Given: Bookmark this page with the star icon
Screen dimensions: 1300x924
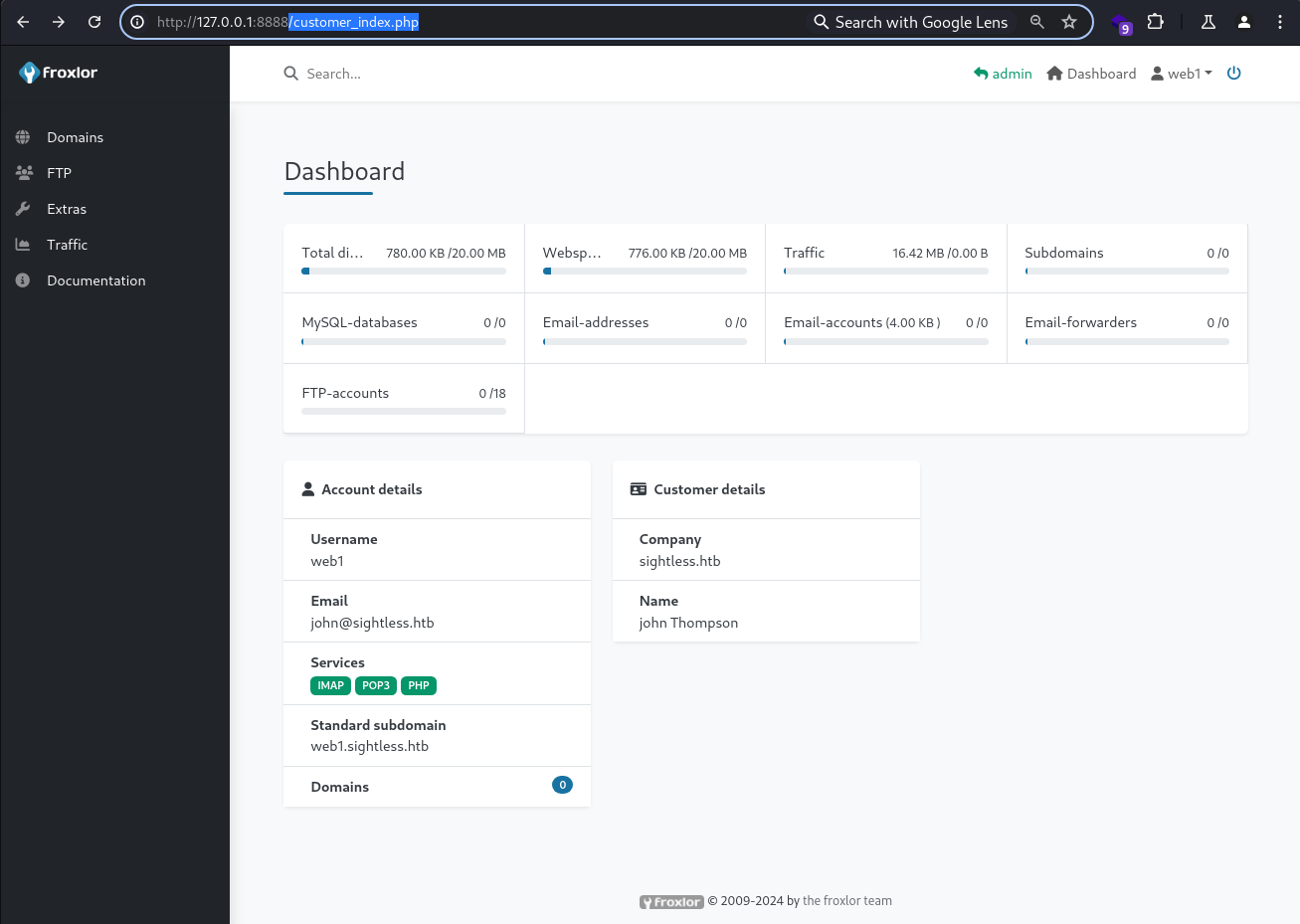Looking at the screenshot, I should point(1069,22).
